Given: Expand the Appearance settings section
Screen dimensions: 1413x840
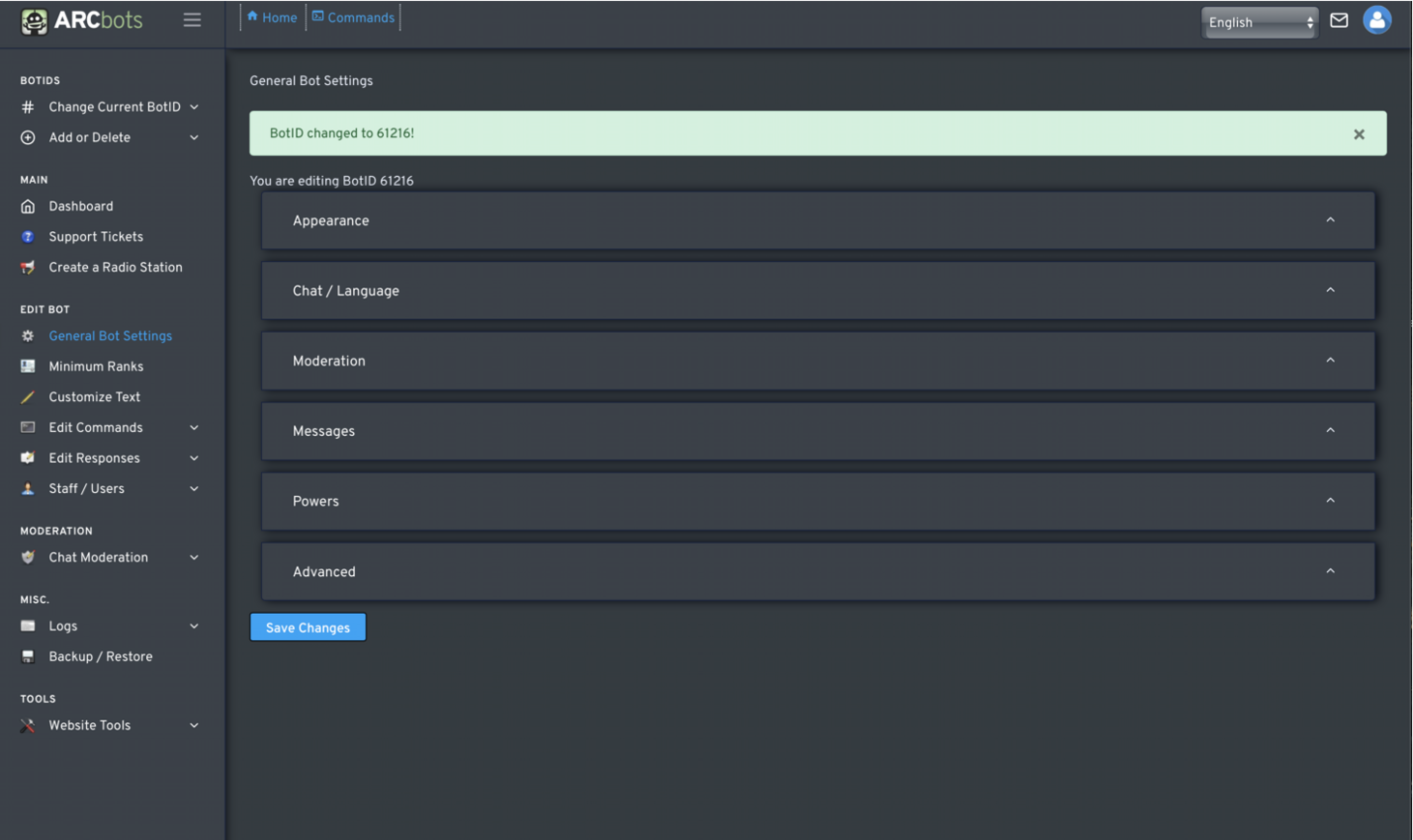Looking at the screenshot, I should [817, 221].
